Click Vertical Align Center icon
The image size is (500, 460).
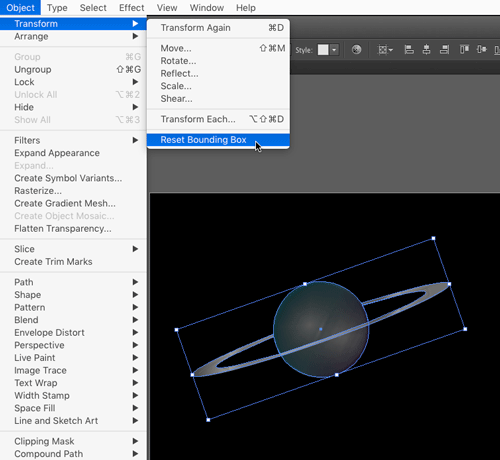[x=481, y=50]
